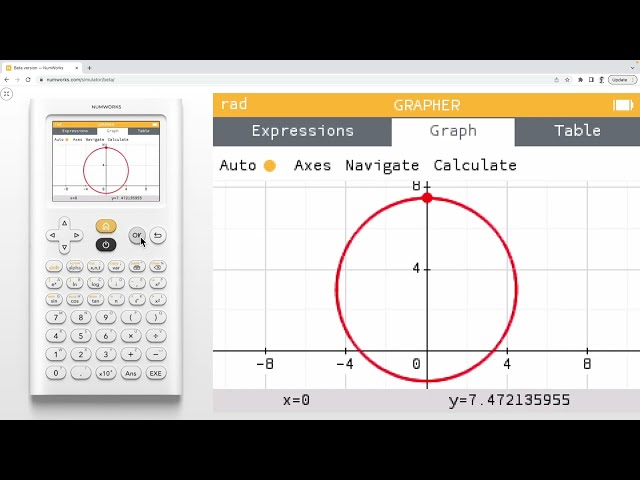Click the red cursor point on the circle
Viewport: 640px width, 480px height.
427,198
